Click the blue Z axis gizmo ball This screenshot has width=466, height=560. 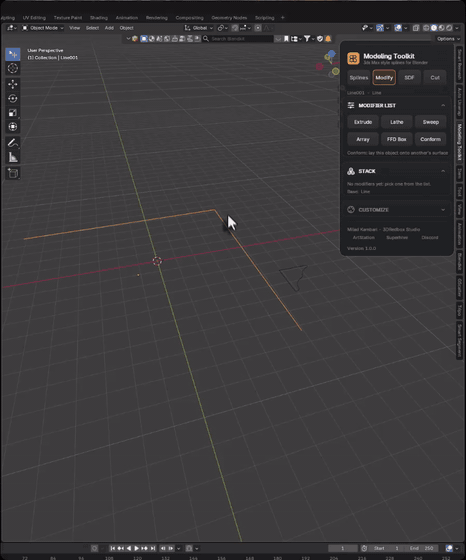coord(332,54)
